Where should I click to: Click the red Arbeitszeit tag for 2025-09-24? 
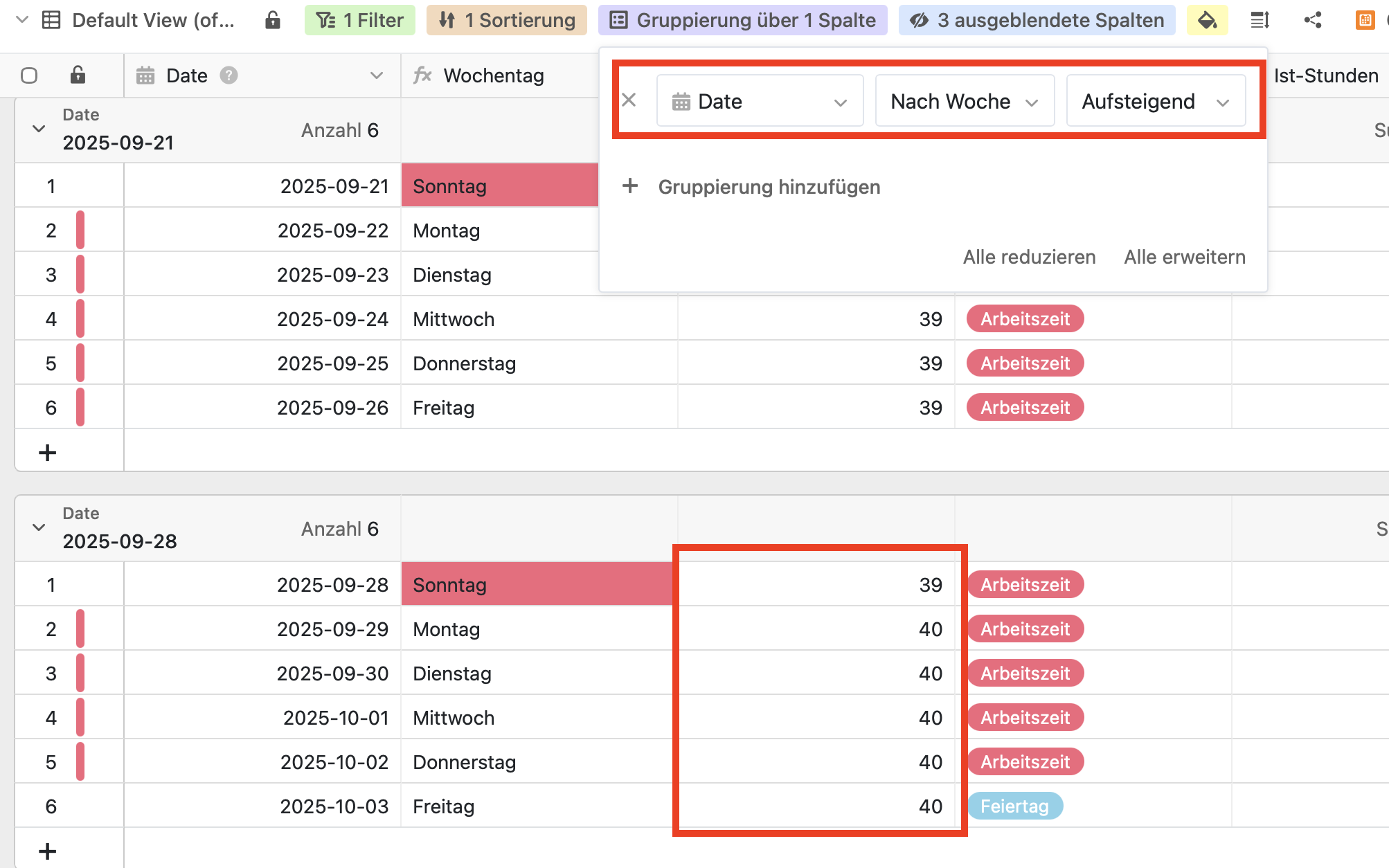1025,319
